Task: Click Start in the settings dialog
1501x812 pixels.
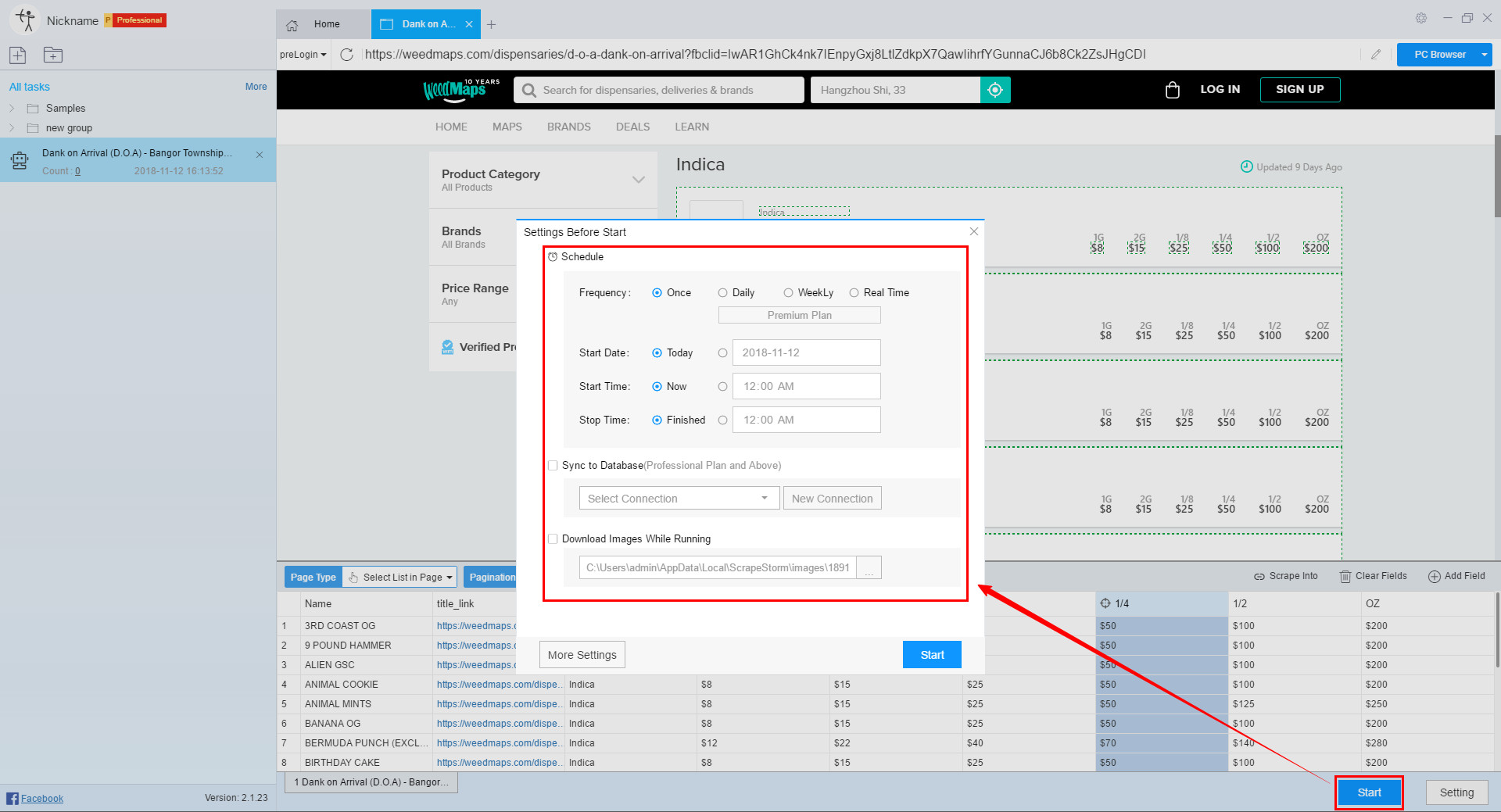Action: (x=932, y=655)
